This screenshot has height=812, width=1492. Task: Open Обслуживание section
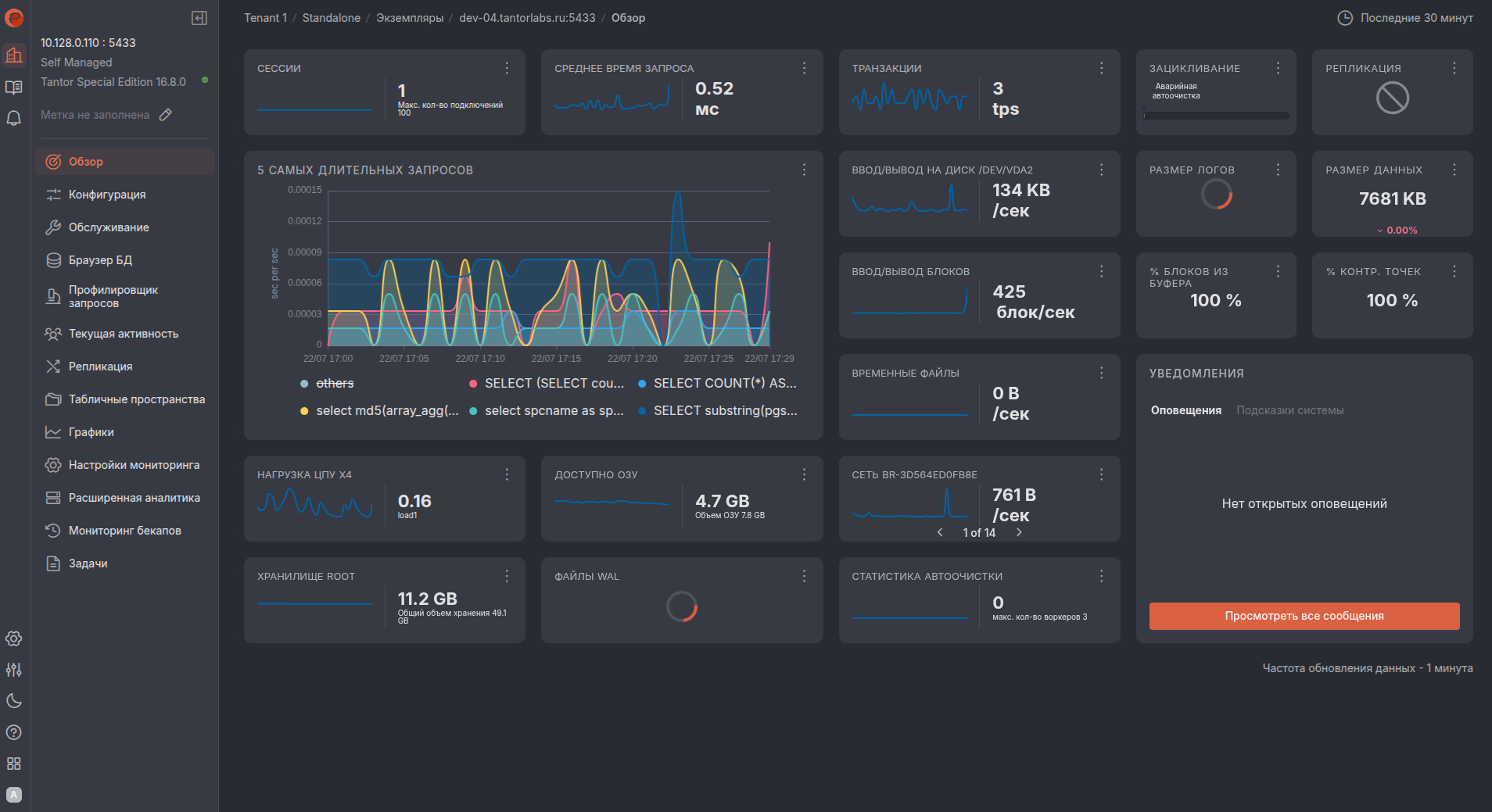[125, 227]
